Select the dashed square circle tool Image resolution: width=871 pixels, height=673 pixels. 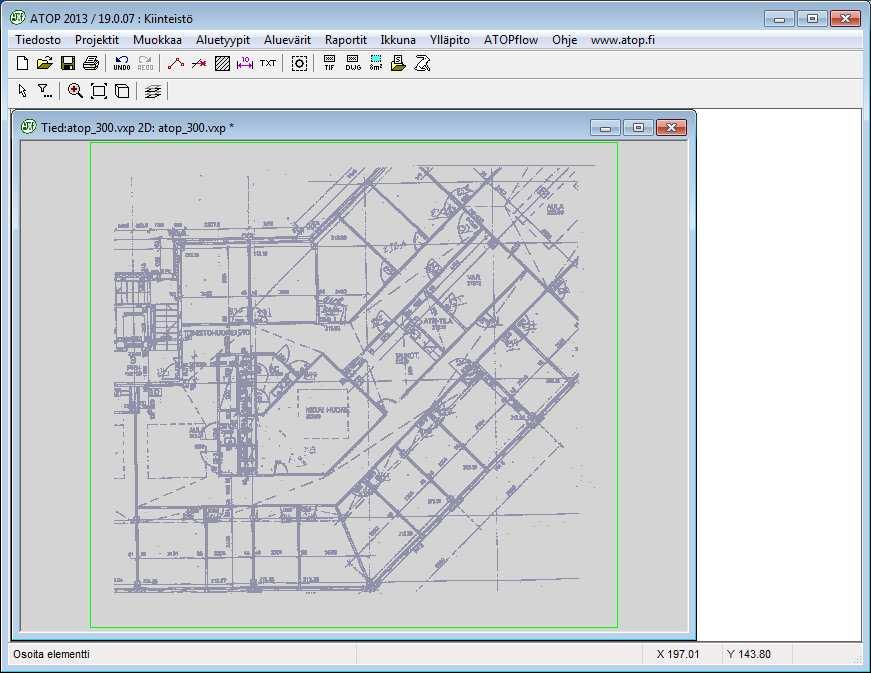click(x=299, y=63)
